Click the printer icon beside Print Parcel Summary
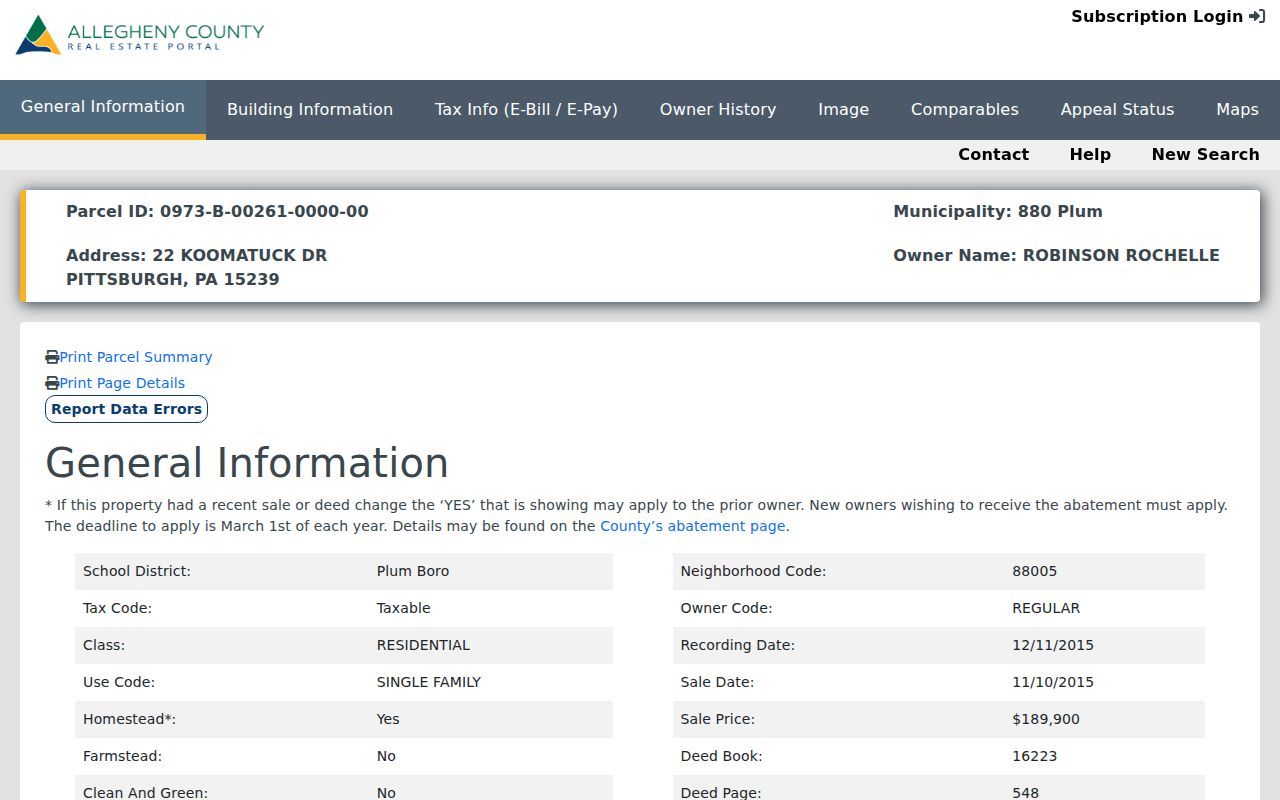This screenshot has width=1280, height=800. click(52, 357)
